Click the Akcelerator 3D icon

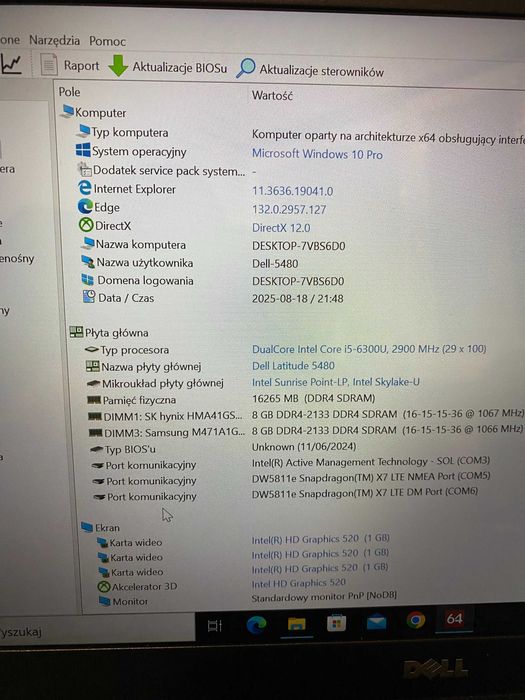[104, 586]
